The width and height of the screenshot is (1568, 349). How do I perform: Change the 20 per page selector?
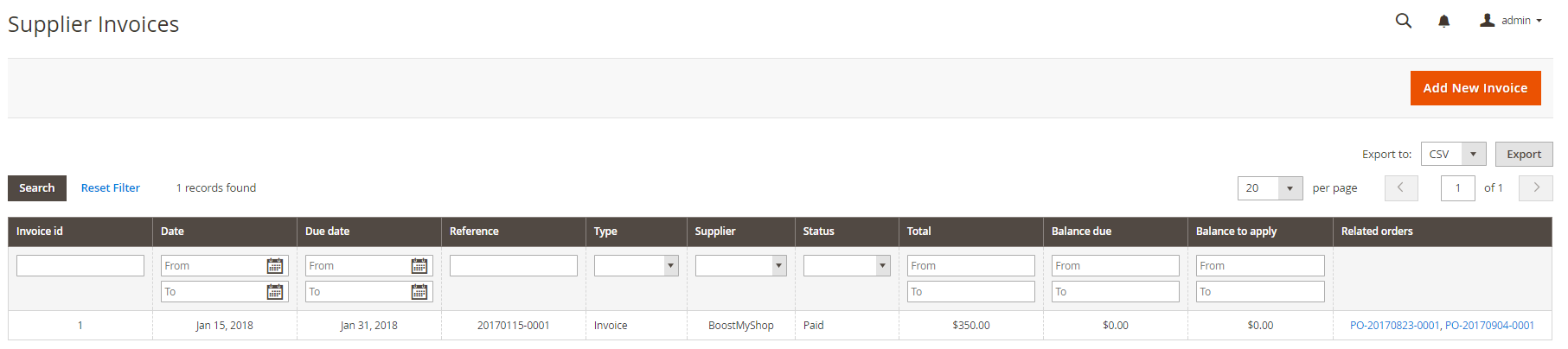(x=1290, y=188)
